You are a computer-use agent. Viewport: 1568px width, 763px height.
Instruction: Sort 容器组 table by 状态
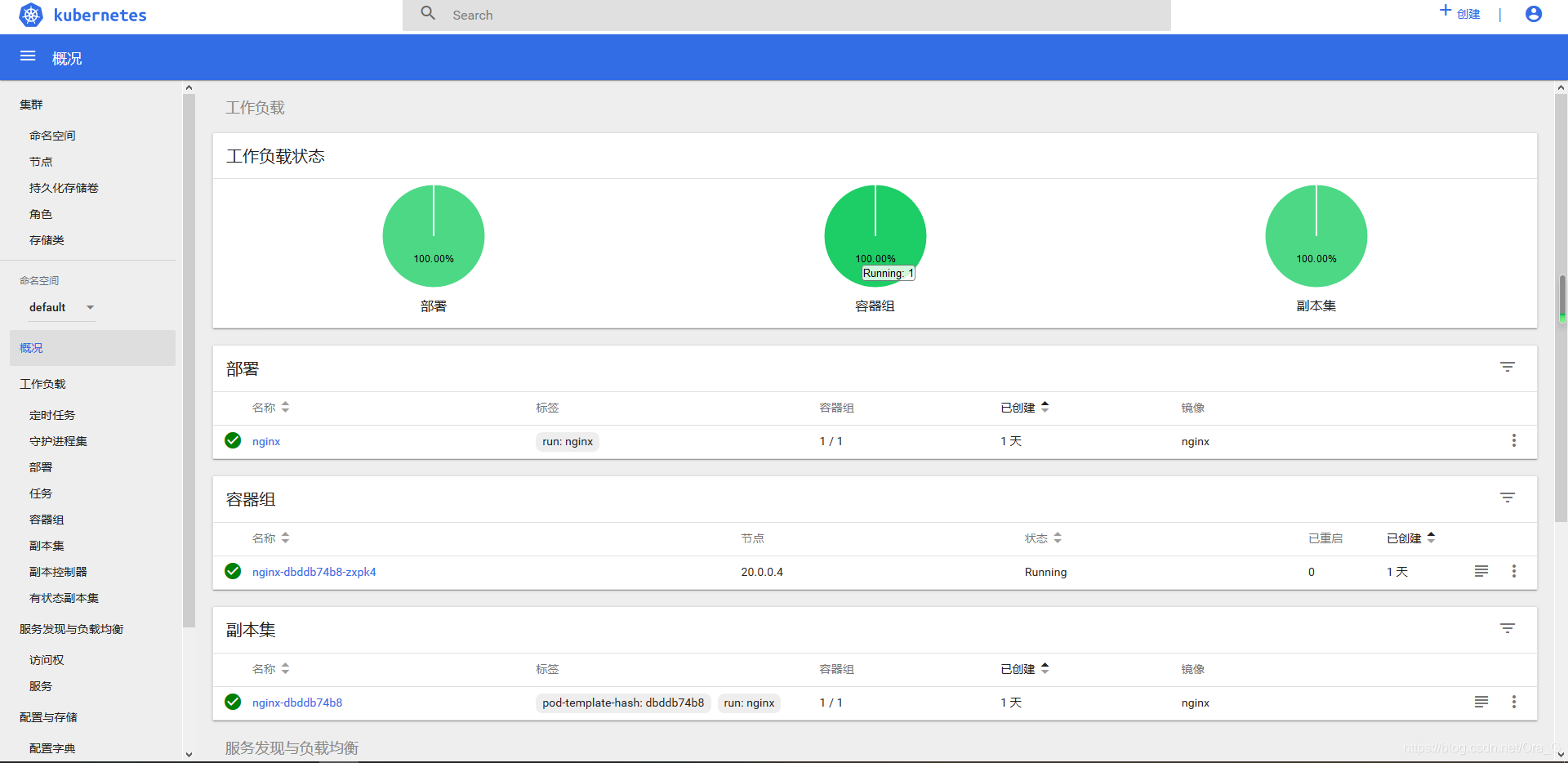[1043, 538]
